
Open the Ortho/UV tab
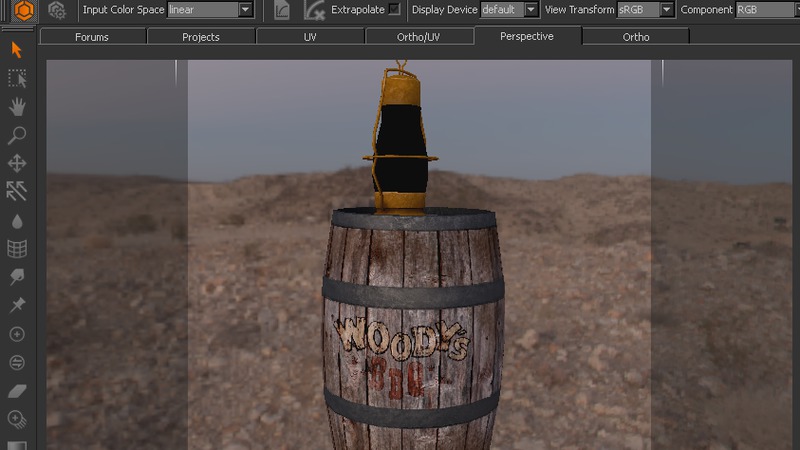(x=418, y=37)
